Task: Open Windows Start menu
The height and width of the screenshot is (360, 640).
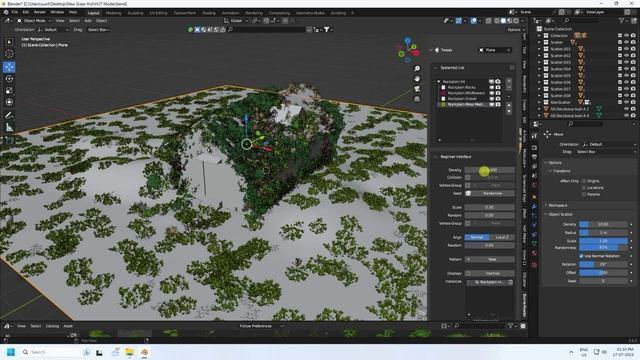Action: [11, 352]
